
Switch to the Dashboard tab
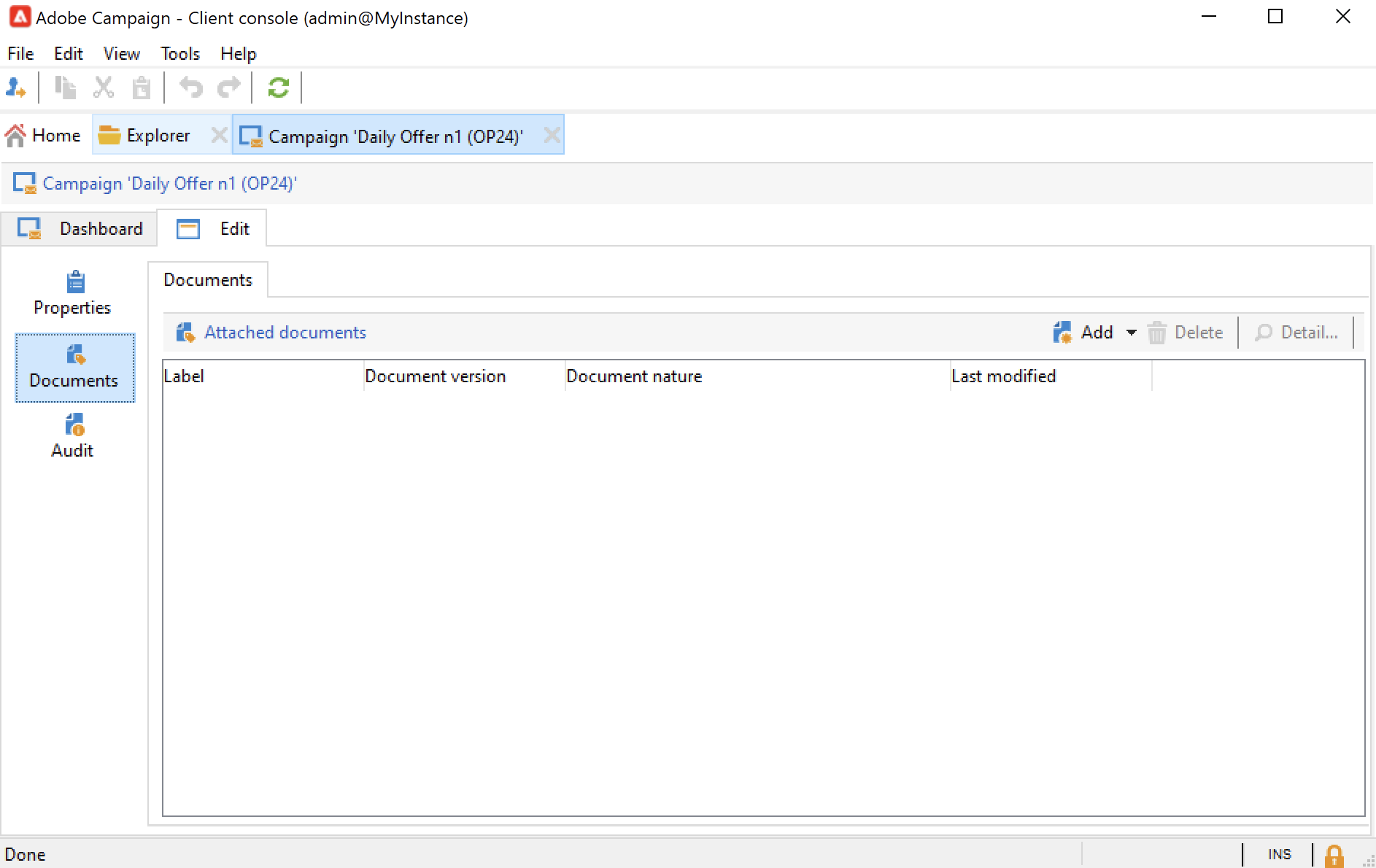click(x=80, y=229)
